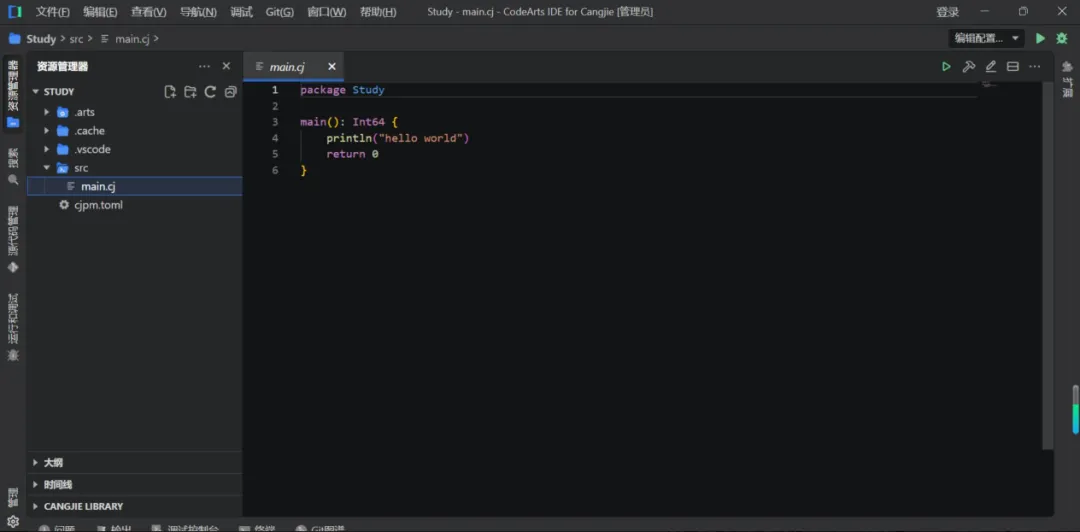Collapse all folders in the explorer
The width and height of the screenshot is (1080, 532).
tap(231, 92)
